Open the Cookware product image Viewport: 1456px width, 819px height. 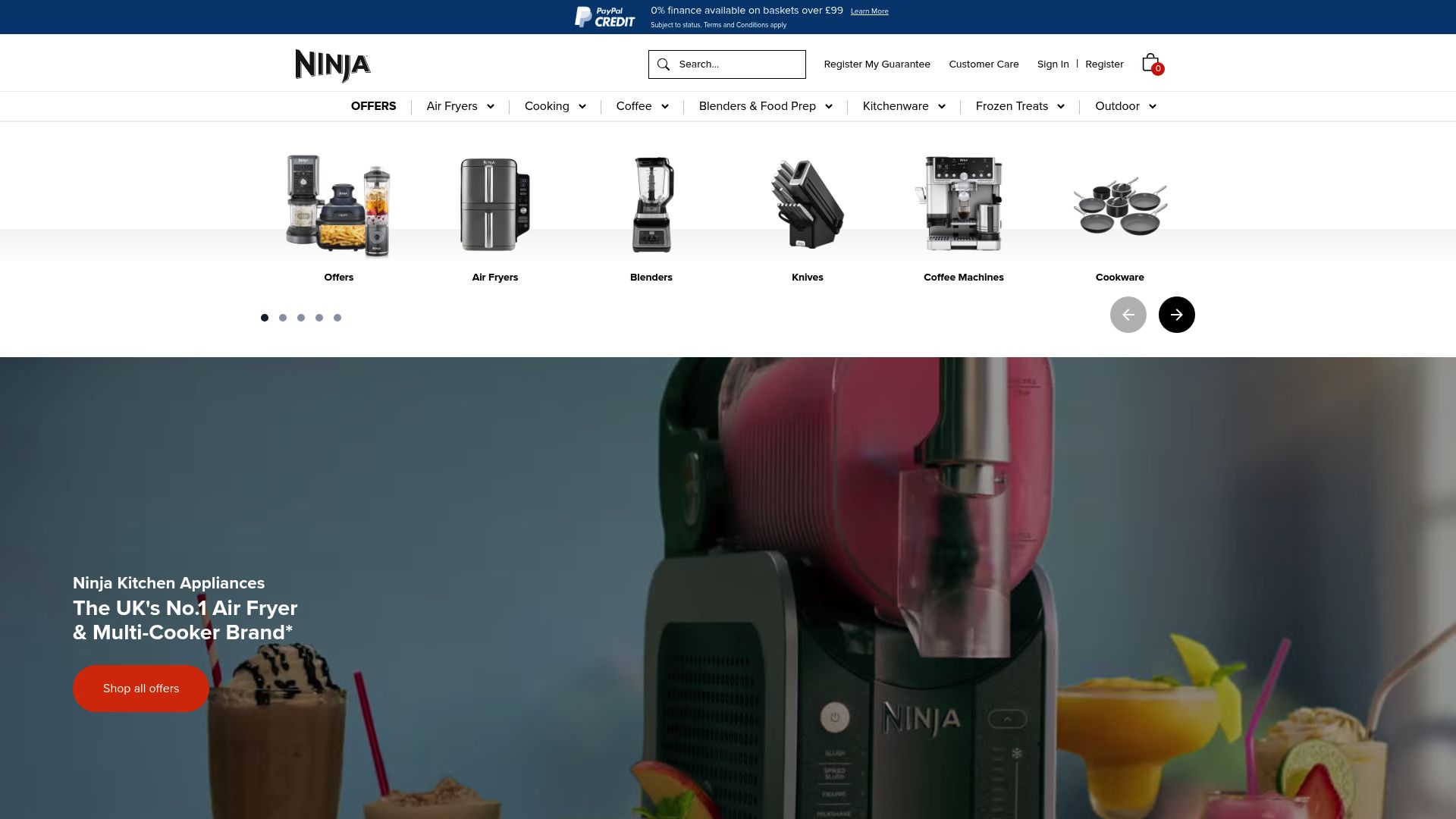point(1120,206)
